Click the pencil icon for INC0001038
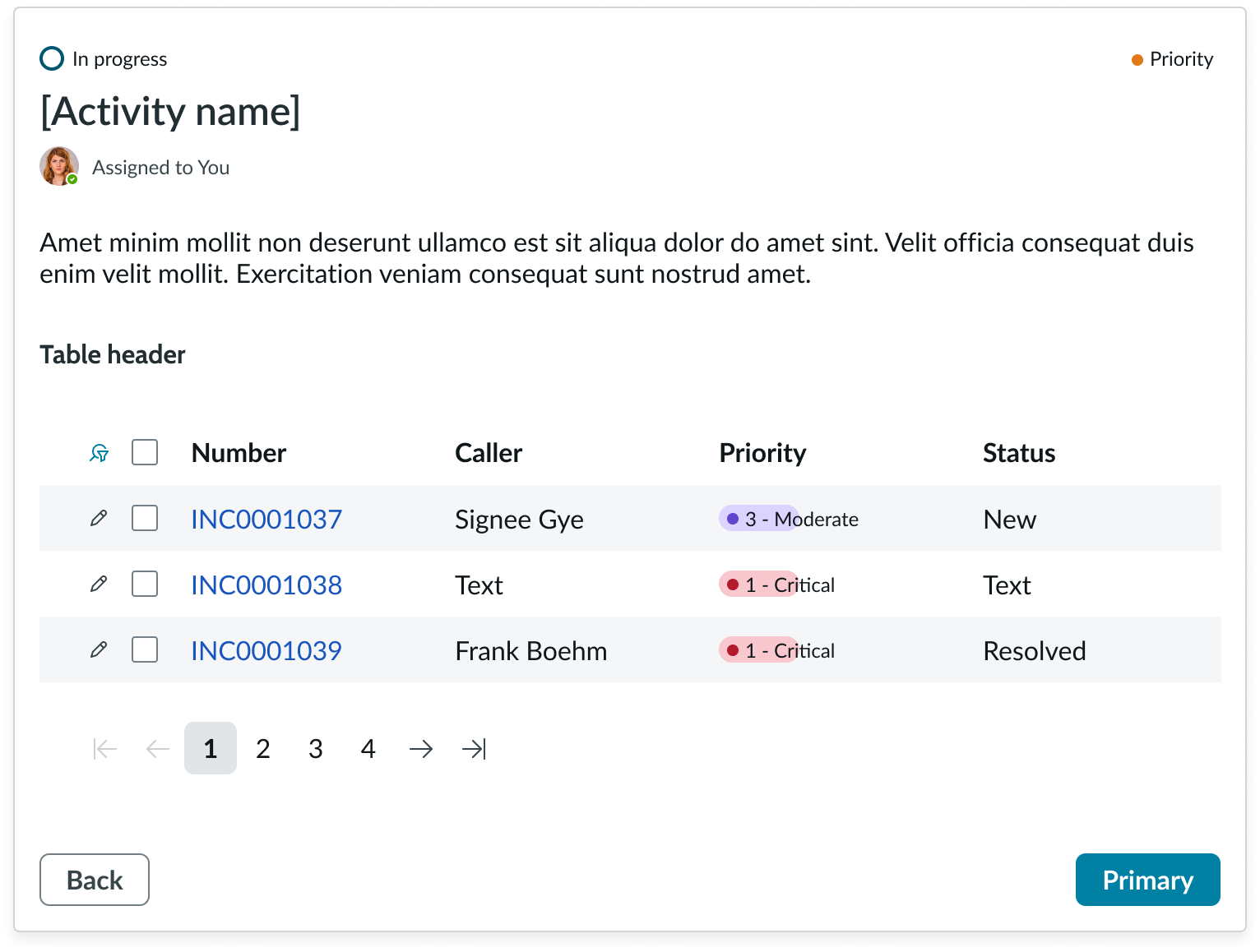 [98, 584]
